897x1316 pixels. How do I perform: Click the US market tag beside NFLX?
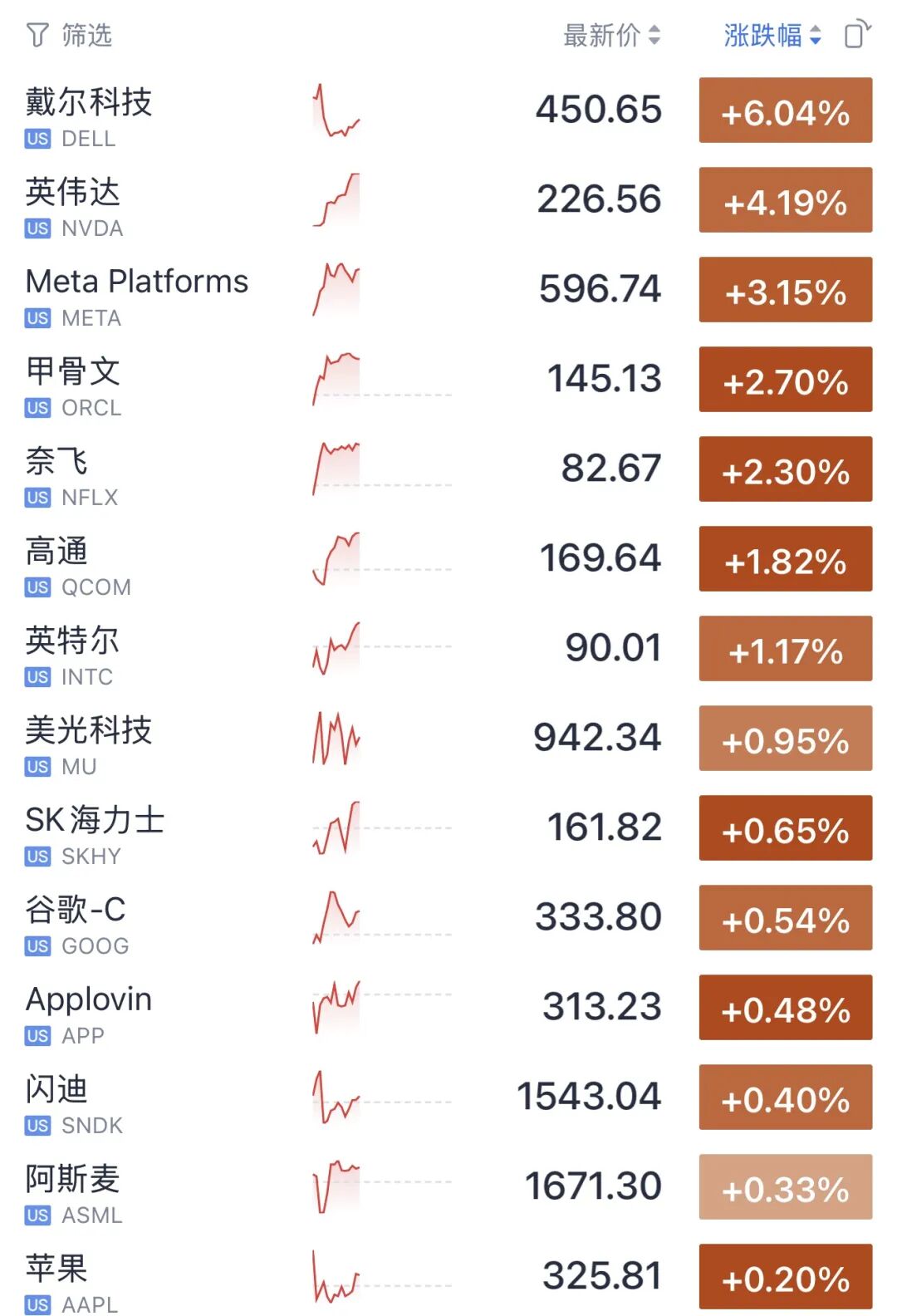37,498
